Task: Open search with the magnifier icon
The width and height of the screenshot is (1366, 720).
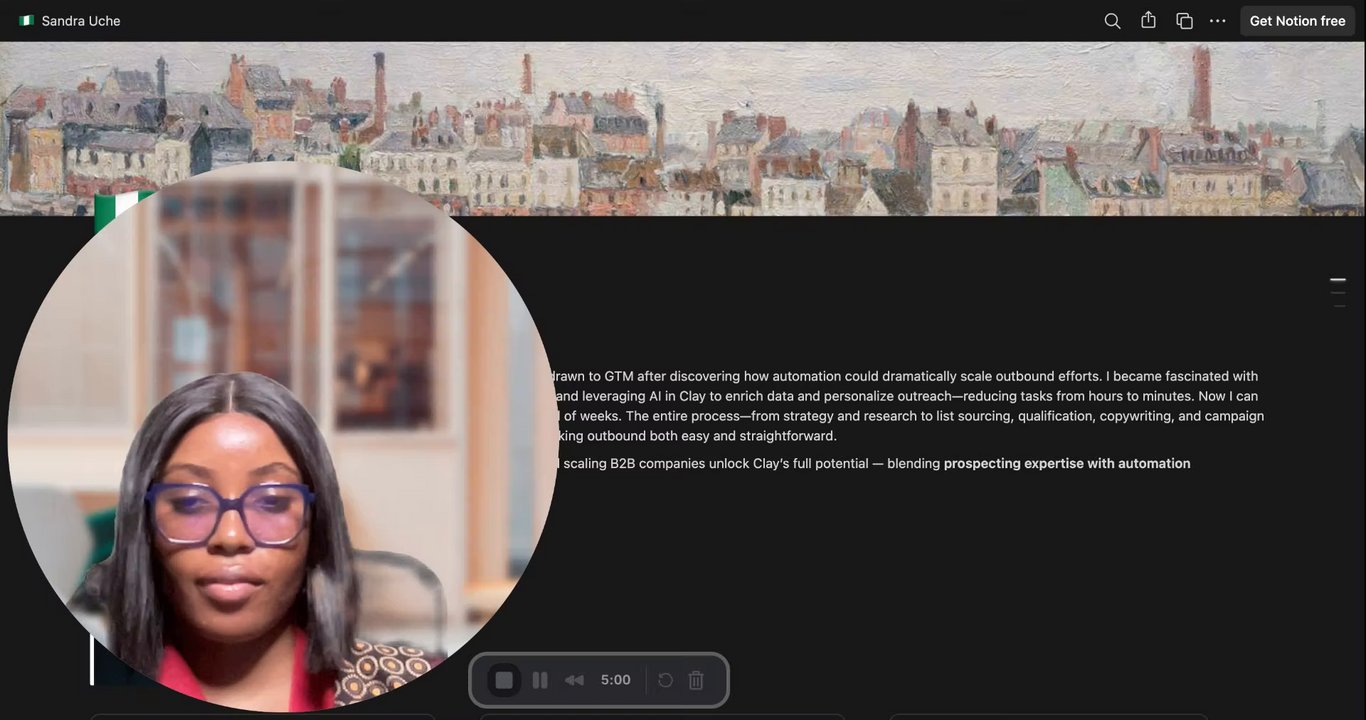Action: (1112, 21)
